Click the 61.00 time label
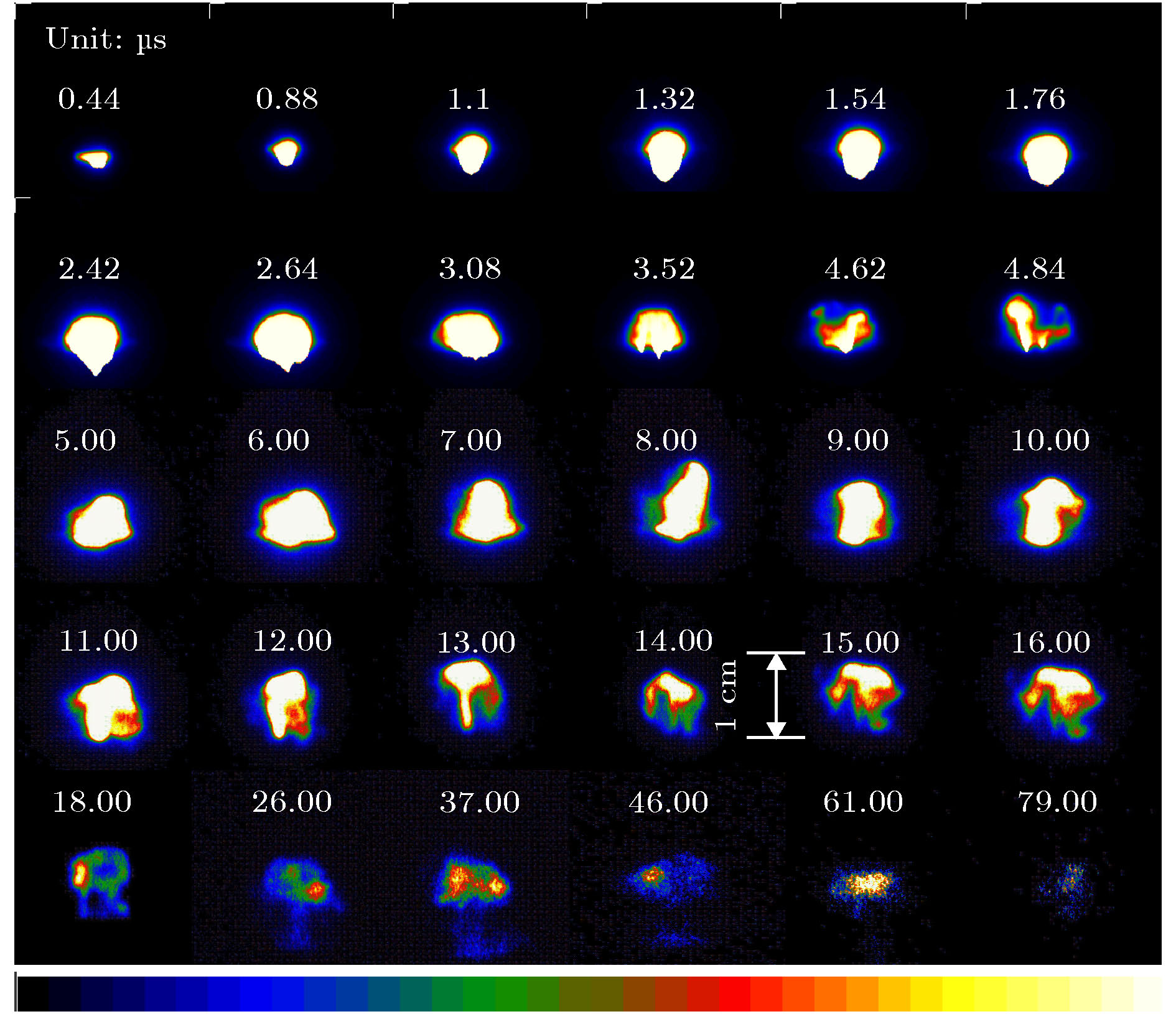 tap(862, 802)
